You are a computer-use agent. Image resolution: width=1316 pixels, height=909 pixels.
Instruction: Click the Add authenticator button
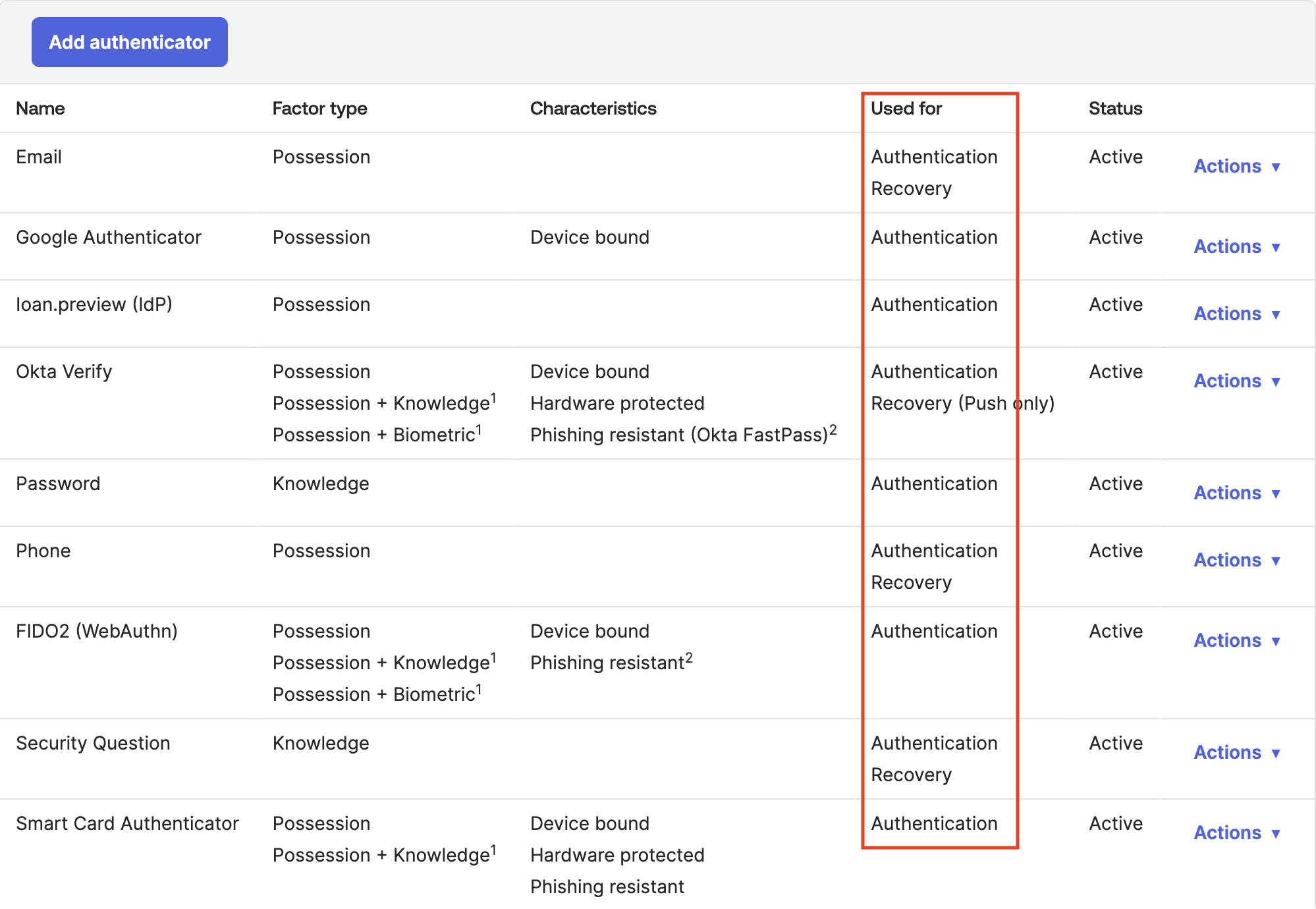pyautogui.click(x=130, y=42)
